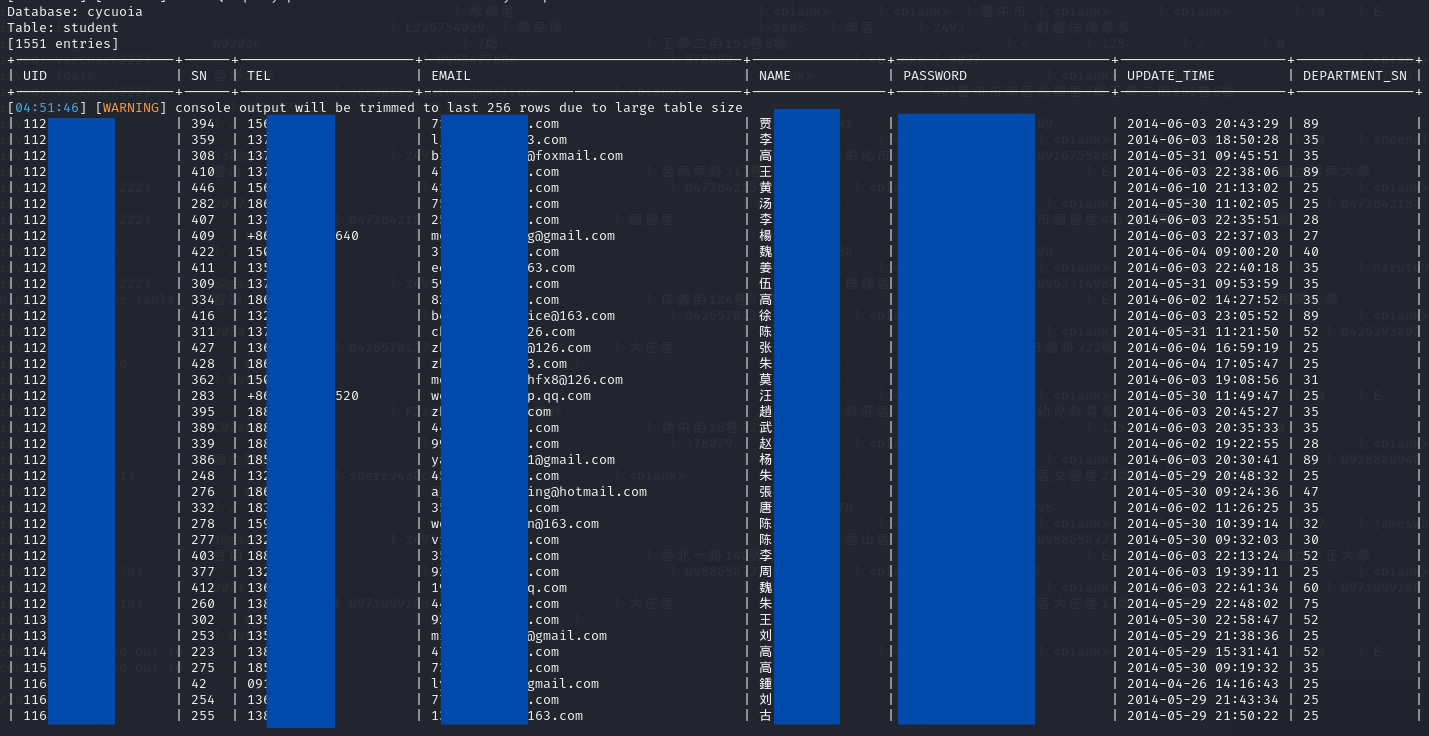Select the EMAIL column header
Image resolution: width=1429 pixels, height=736 pixels.
point(451,76)
